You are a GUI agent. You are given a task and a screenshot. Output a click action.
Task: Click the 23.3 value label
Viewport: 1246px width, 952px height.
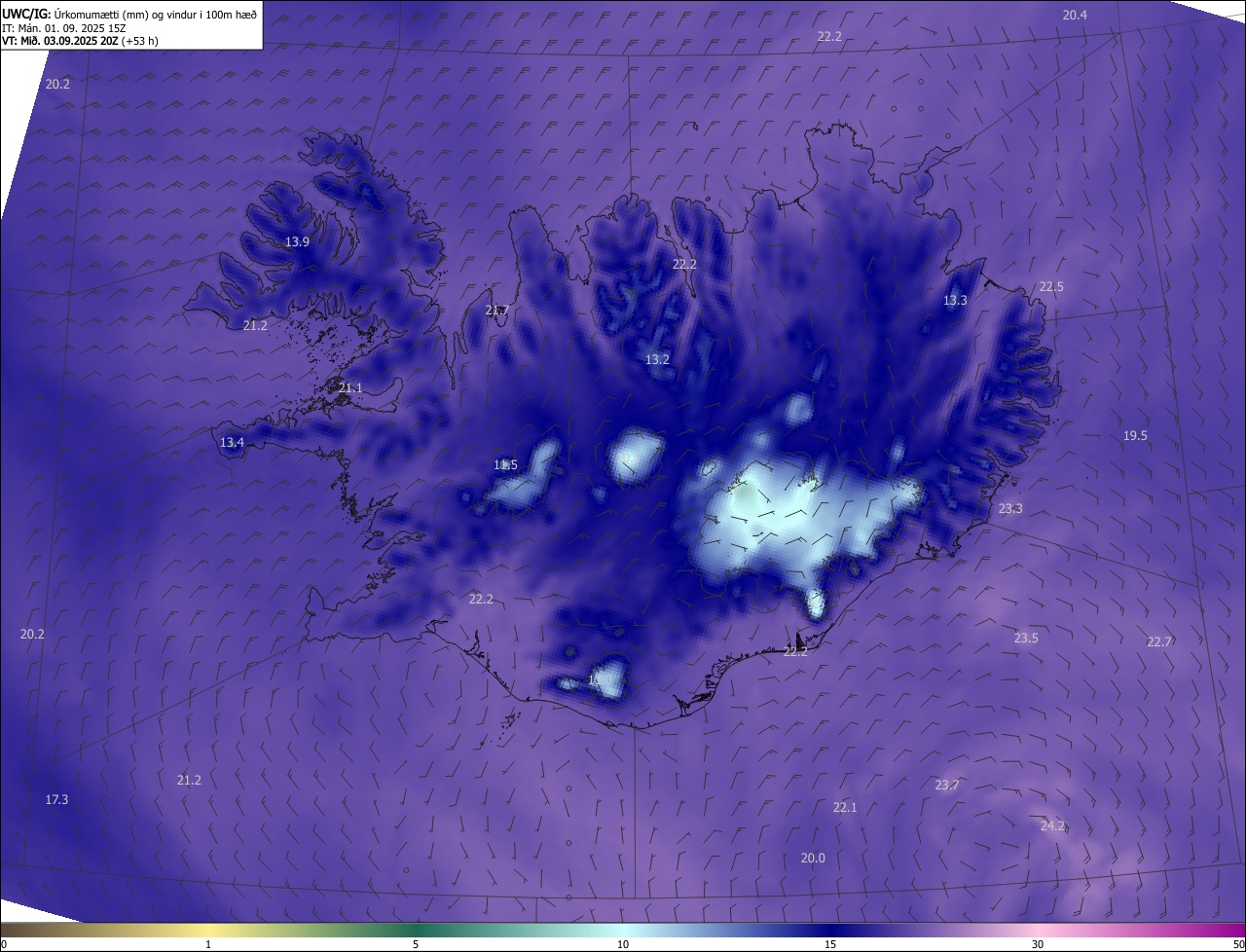(1010, 509)
